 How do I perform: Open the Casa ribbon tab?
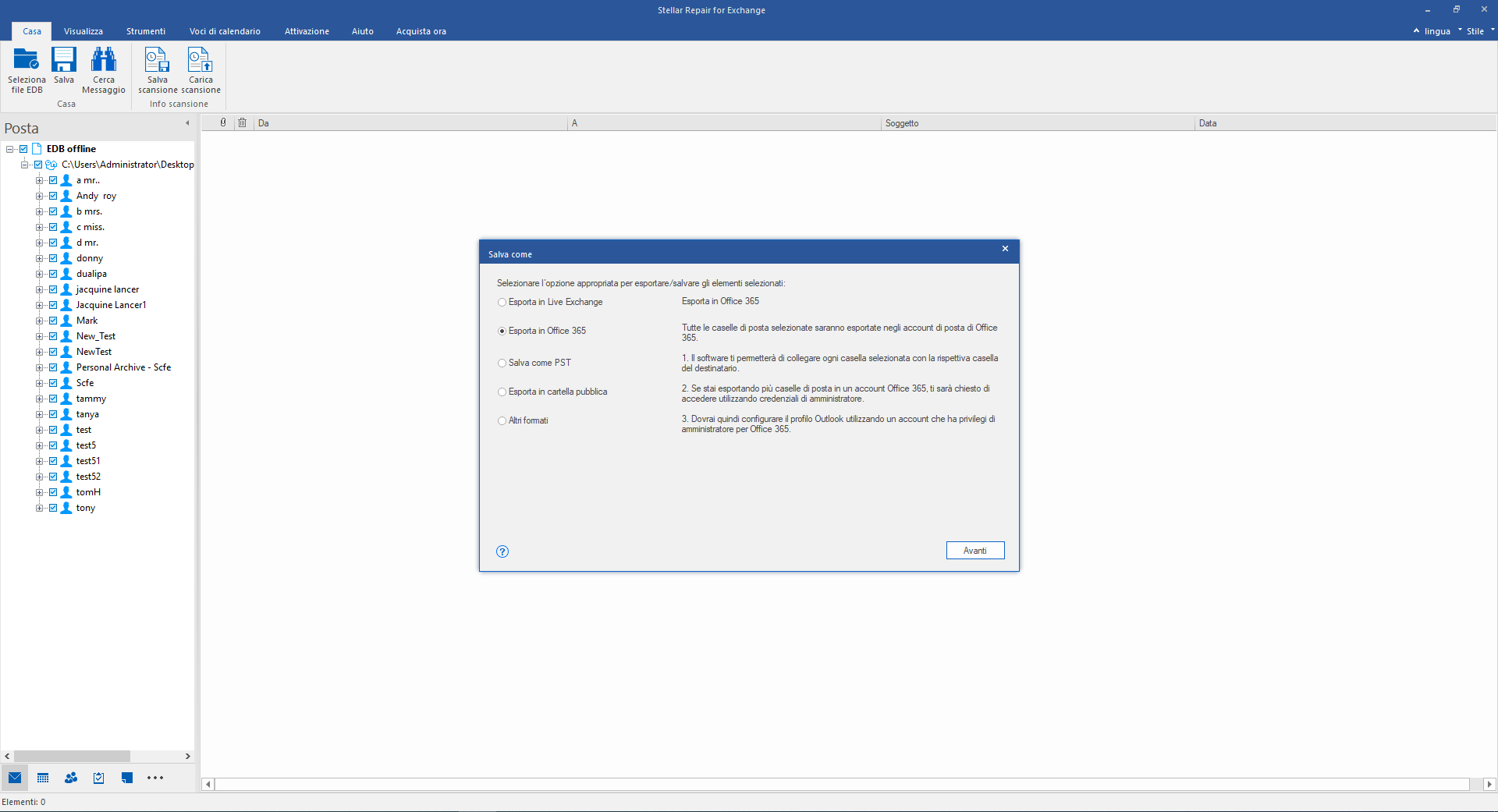[x=32, y=31]
